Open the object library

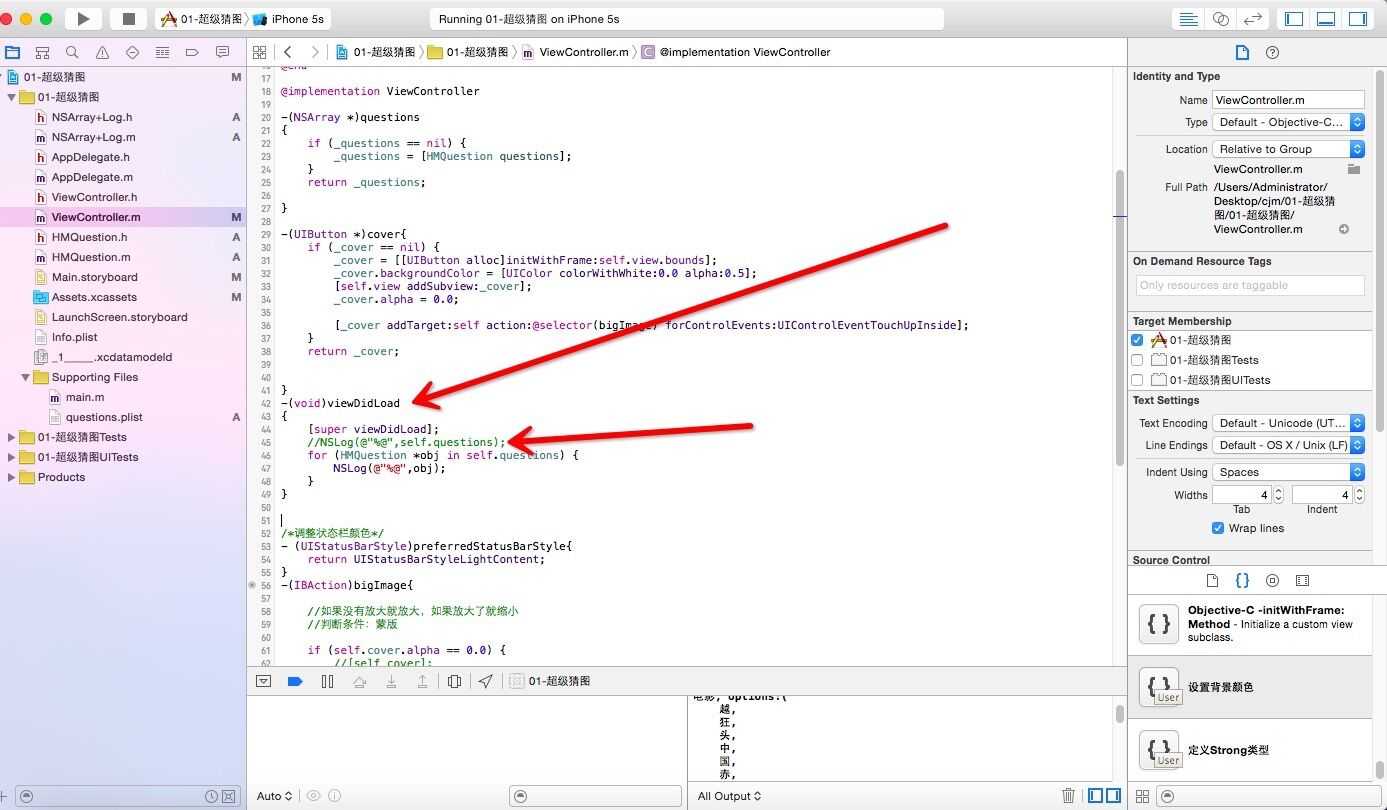pos(1272,580)
